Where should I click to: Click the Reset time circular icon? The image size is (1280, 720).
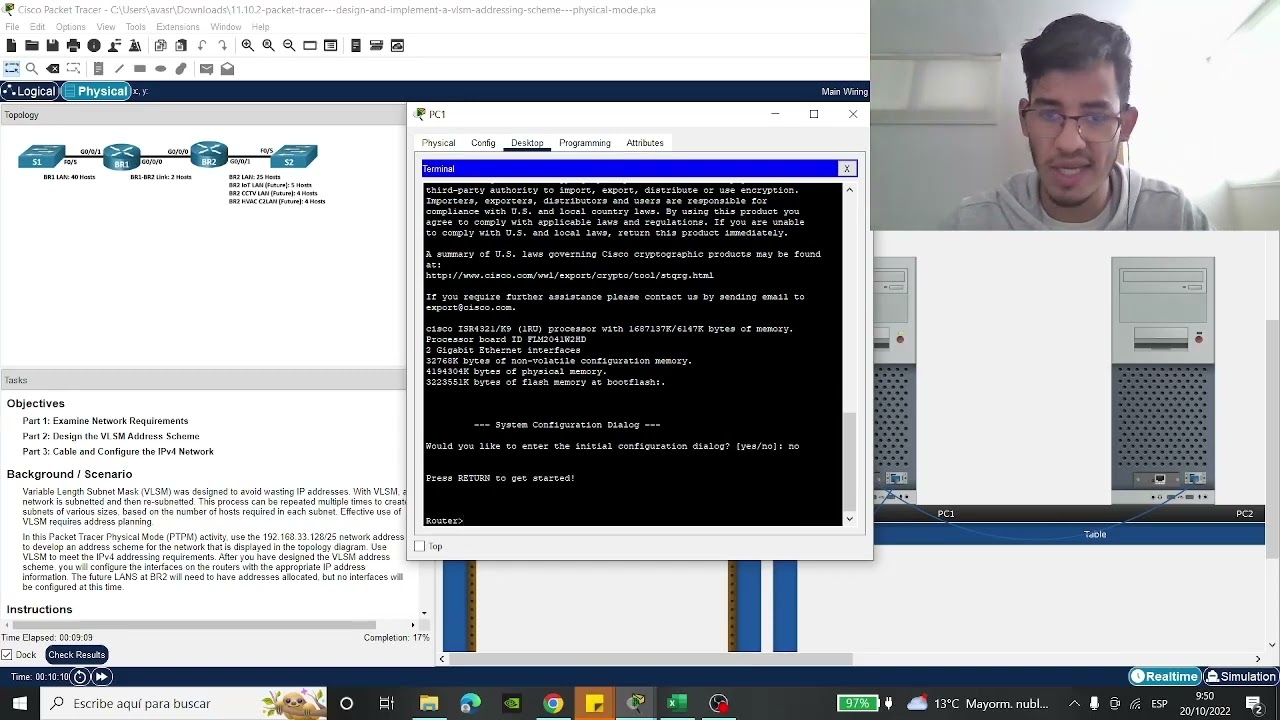click(79, 677)
